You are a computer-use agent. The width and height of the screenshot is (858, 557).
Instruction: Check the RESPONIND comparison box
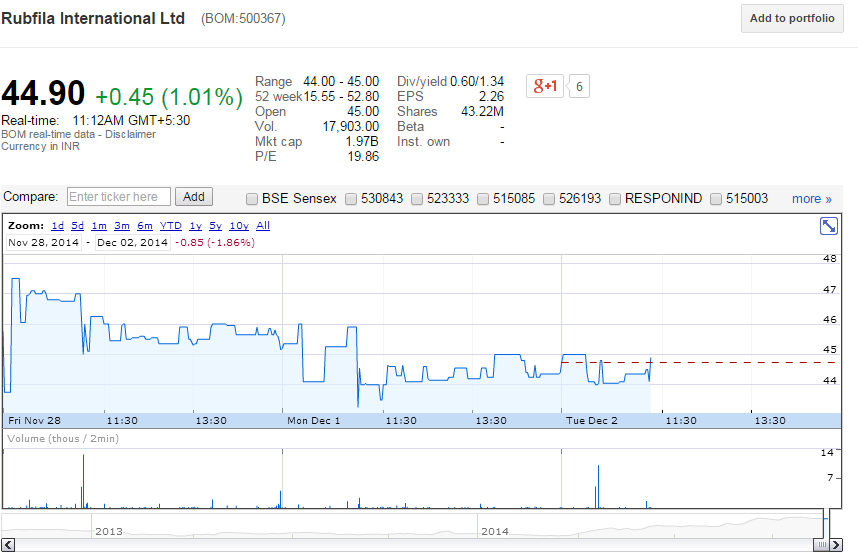tap(615, 199)
